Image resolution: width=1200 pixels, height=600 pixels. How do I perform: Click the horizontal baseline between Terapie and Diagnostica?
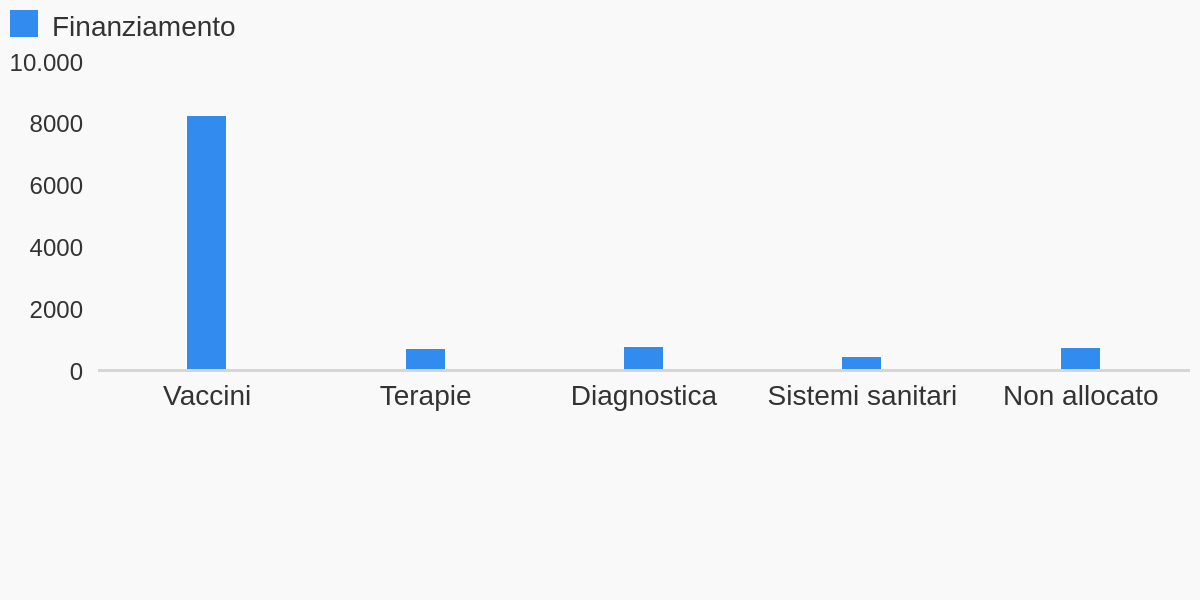click(534, 371)
